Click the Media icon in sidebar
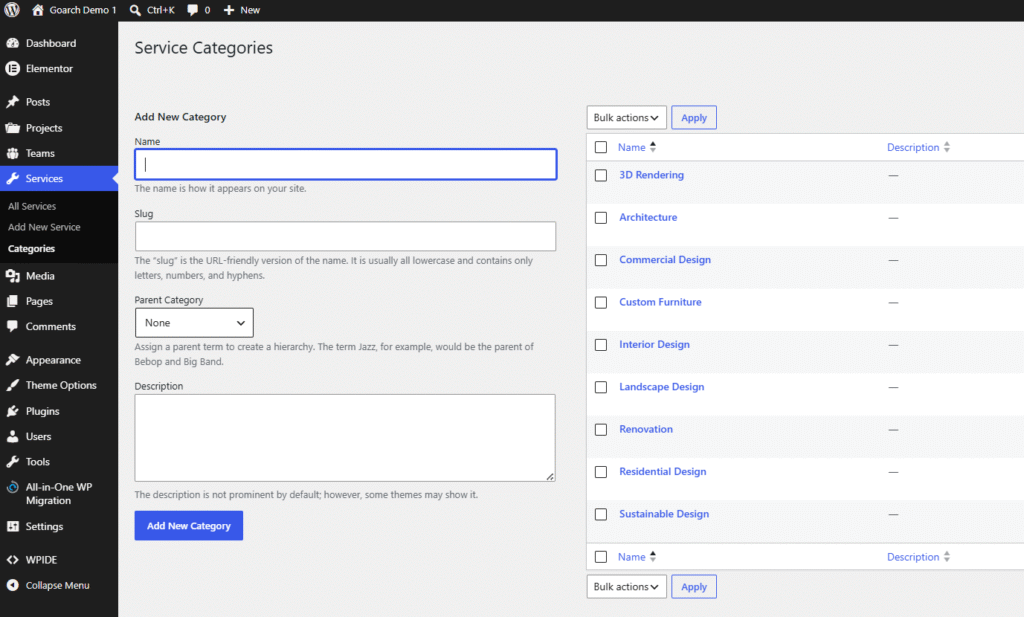The height and width of the screenshot is (617, 1024). pyautogui.click(x=12, y=276)
